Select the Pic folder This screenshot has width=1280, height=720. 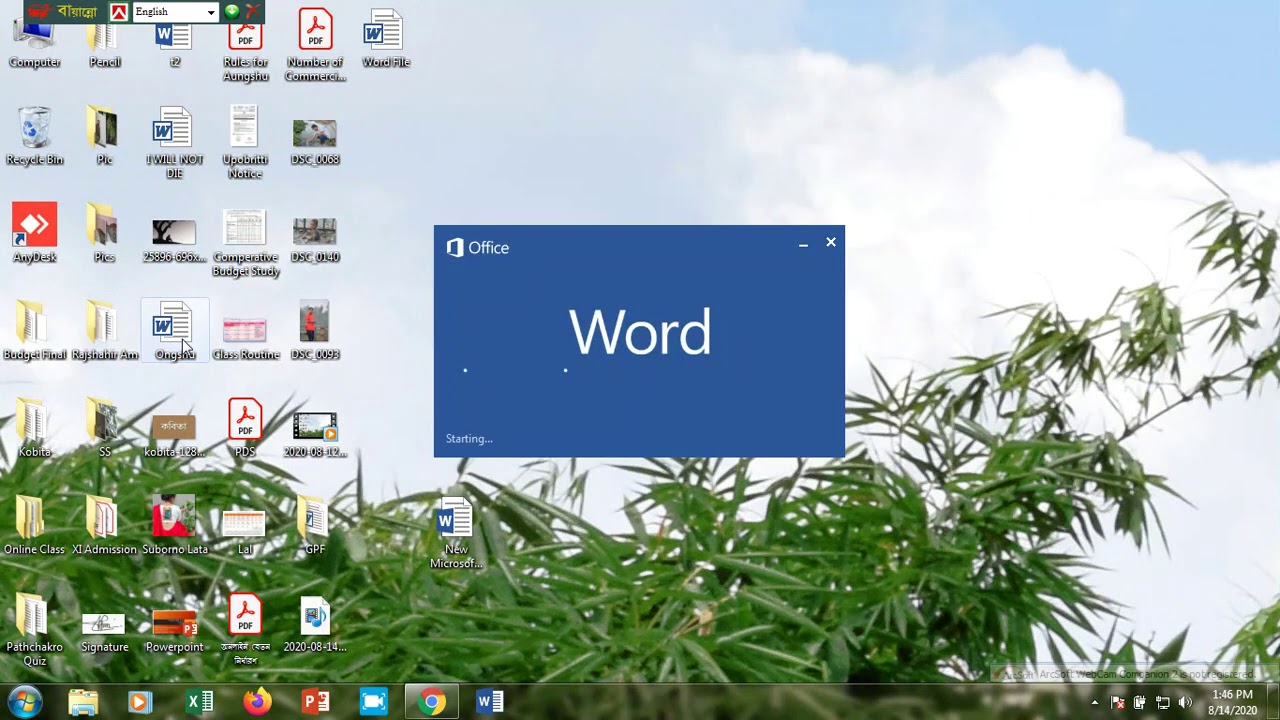coord(104,135)
